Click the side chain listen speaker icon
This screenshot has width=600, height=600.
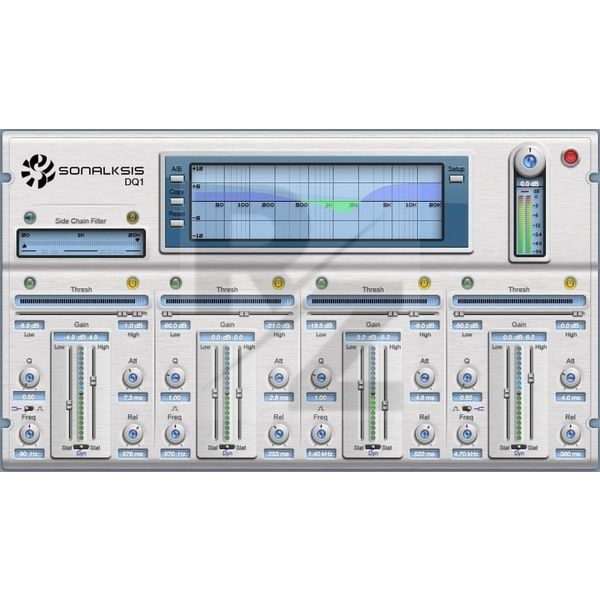tap(30, 218)
